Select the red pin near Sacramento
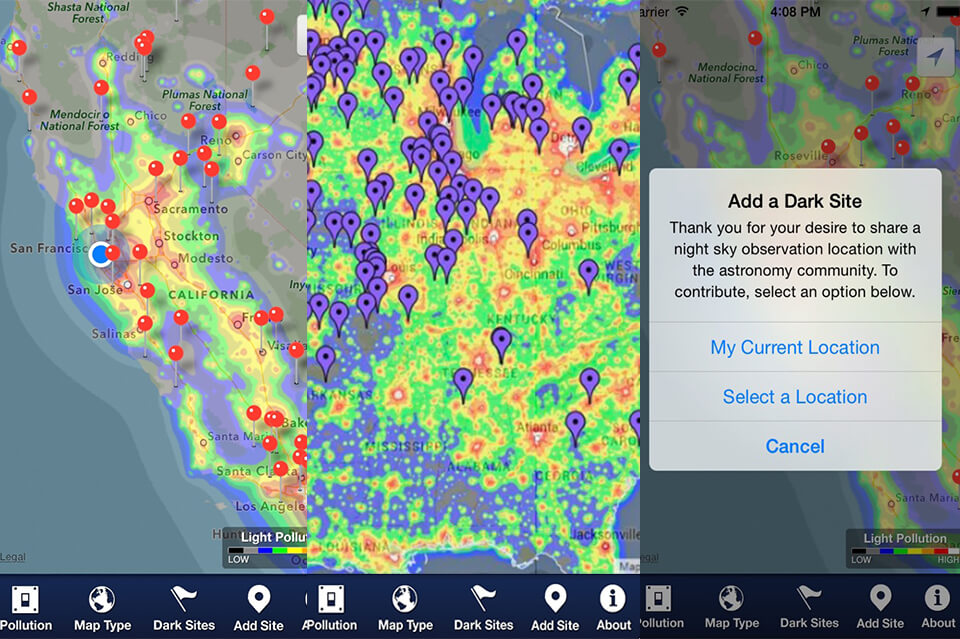The width and height of the screenshot is (960, 639). coord(155,170)
